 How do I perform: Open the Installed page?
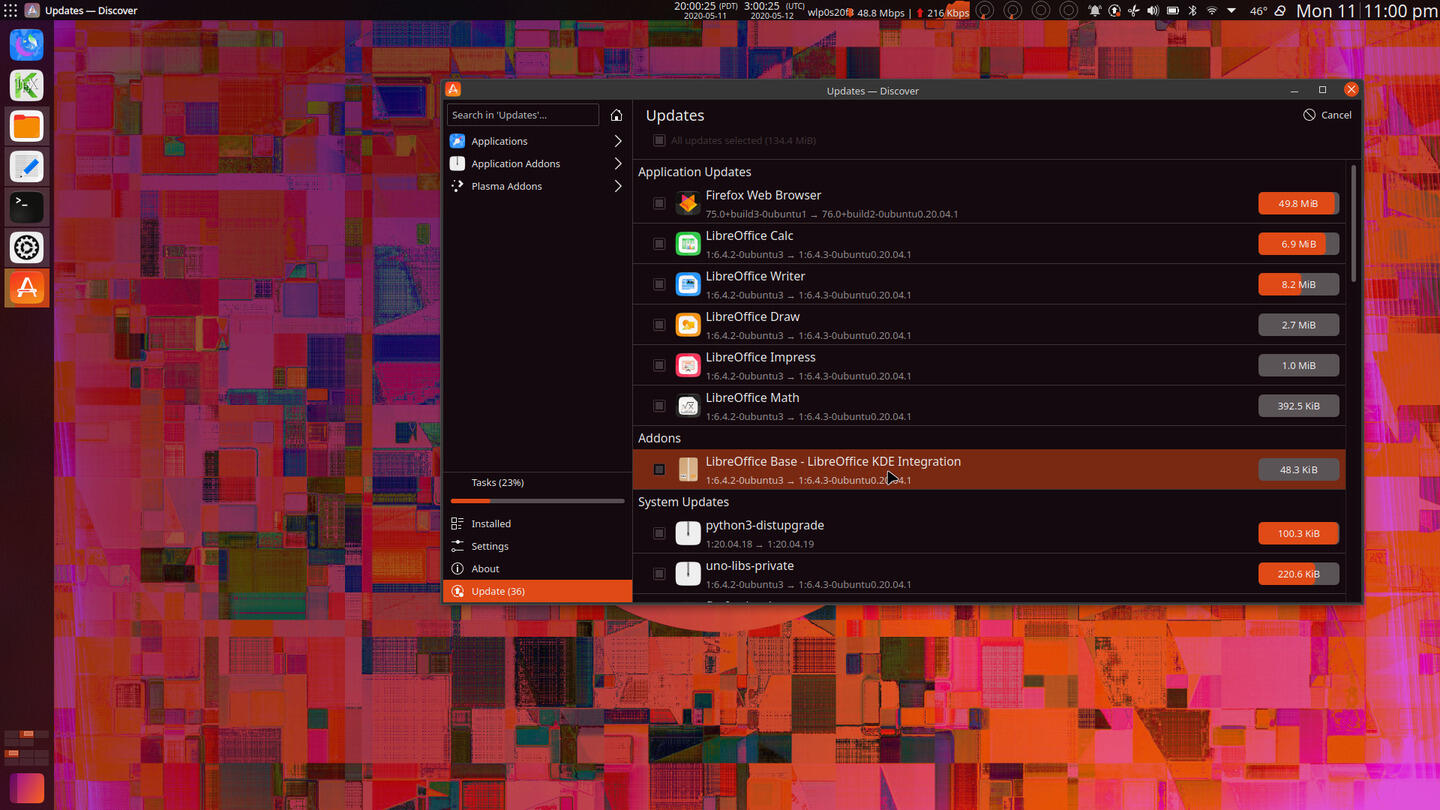pos(537,523)
